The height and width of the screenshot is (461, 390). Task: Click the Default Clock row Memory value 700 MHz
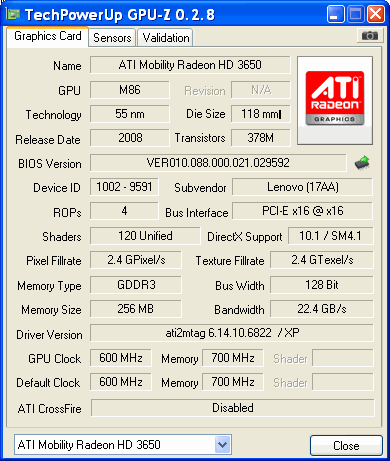[233, 382]
